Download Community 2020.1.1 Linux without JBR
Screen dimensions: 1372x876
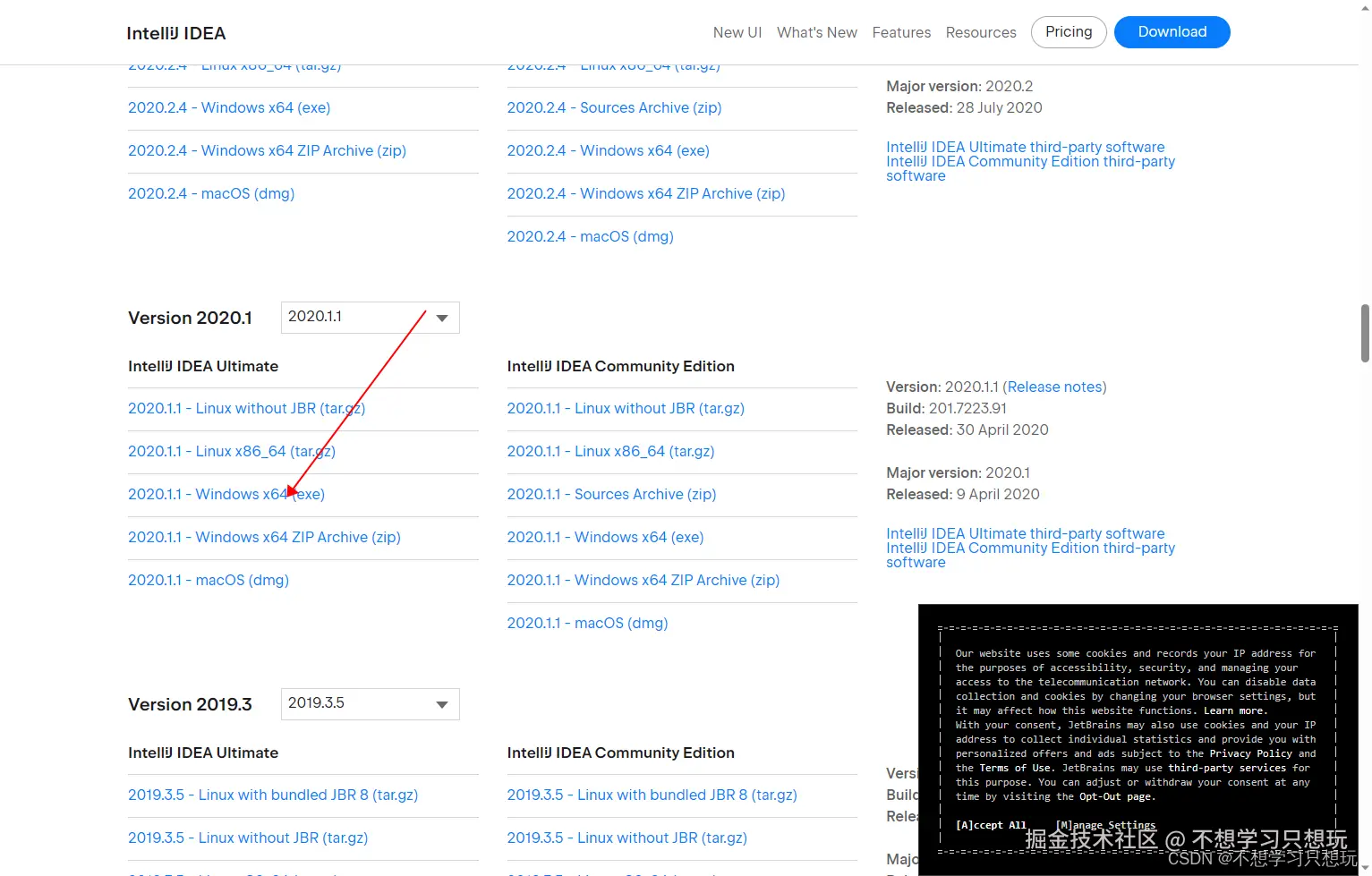click(626, 408)
